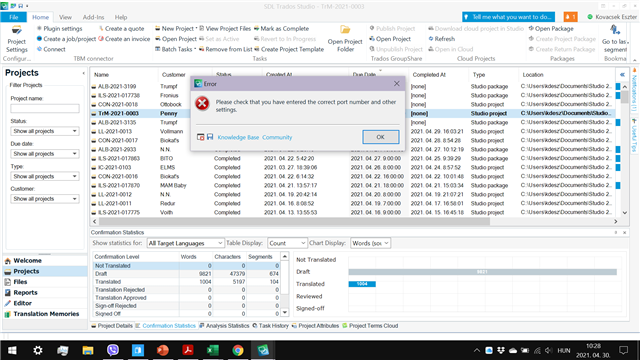
Task: Open the File menu
Action: pyautogui.click(x=13, y=17)
